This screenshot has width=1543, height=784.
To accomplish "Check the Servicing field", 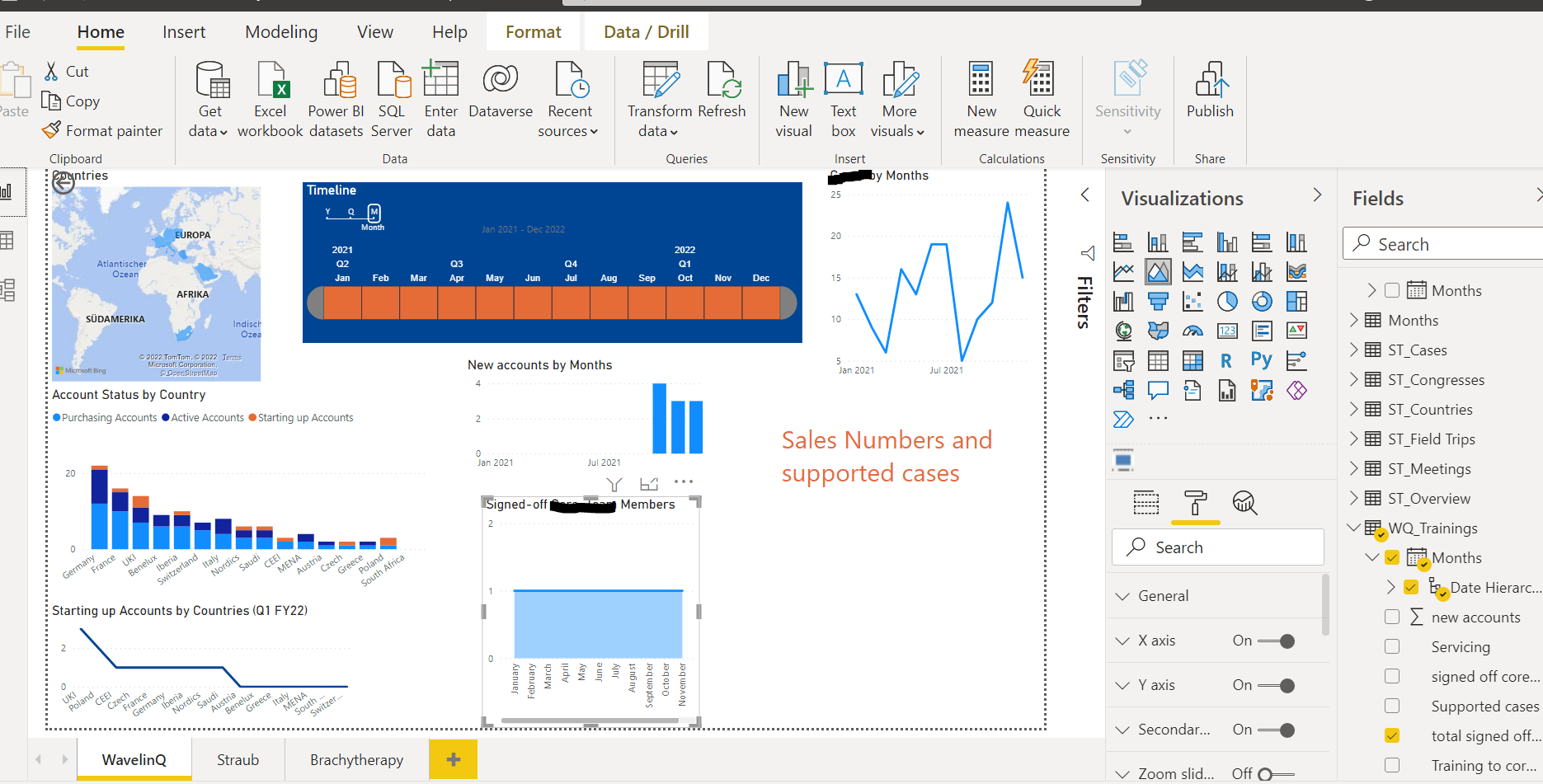I will pos(1392,647).
